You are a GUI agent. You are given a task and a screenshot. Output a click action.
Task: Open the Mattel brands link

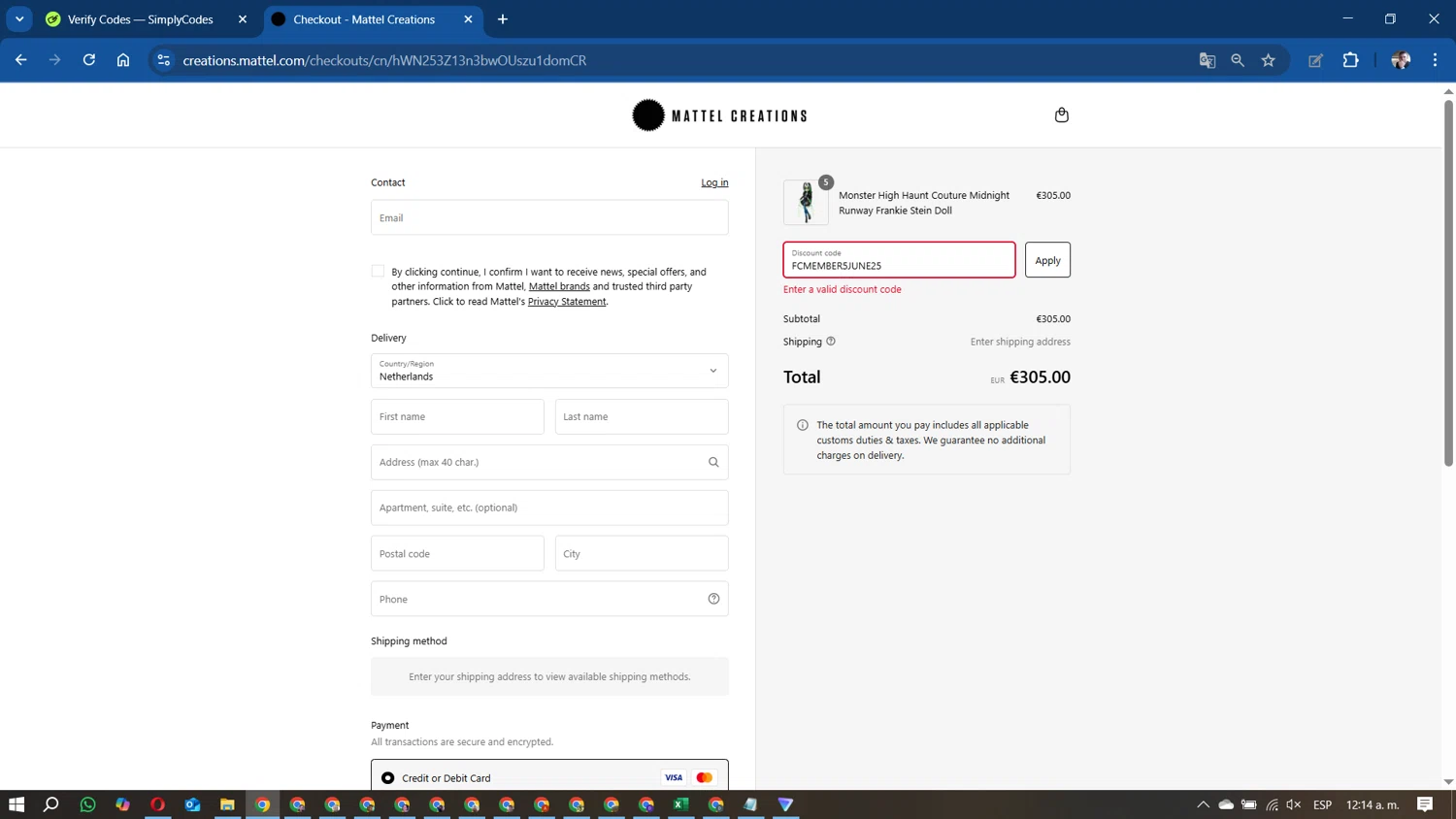[x=559, y=286]
